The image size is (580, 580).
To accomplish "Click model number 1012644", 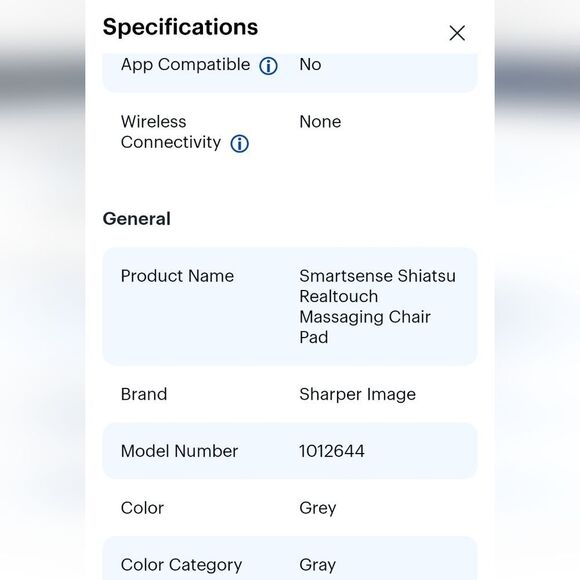I will coord(332,451).
